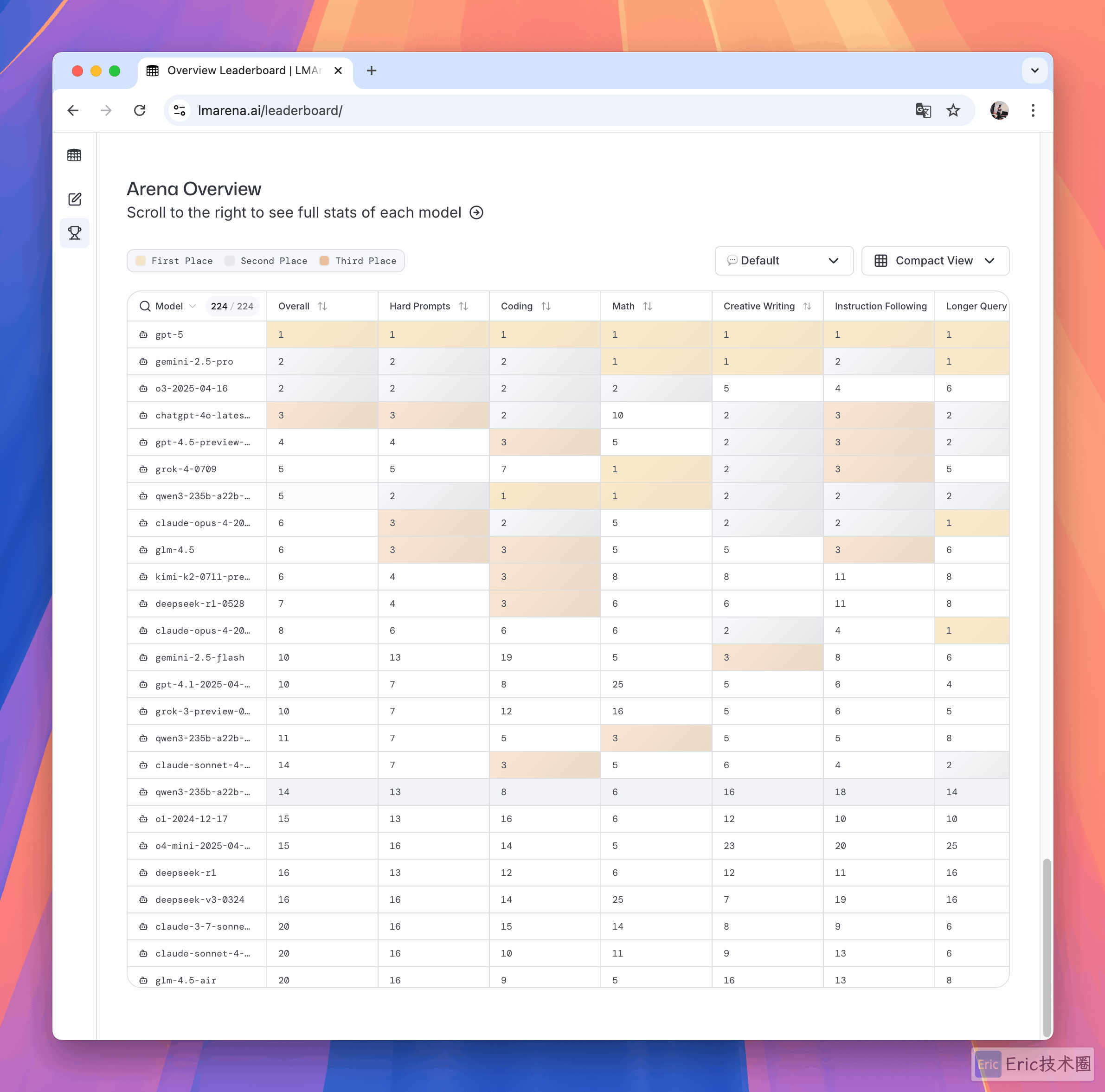The image size is (1105, 1092).
Task: Sort by the Hard Prompts column arrows
Action: 463,306
